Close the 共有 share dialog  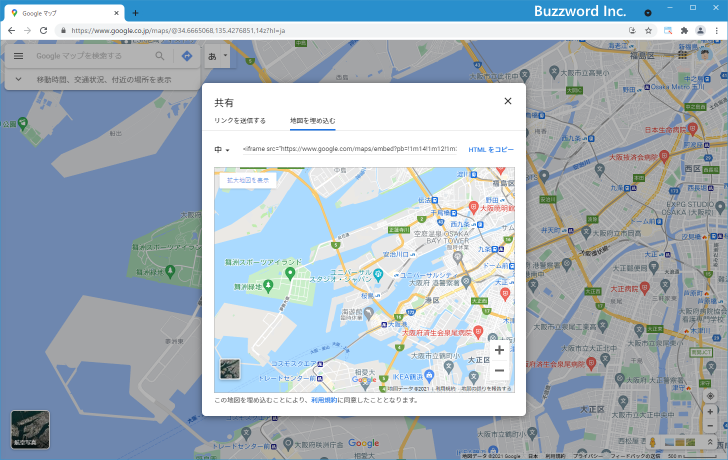click(x=508, y=101)
